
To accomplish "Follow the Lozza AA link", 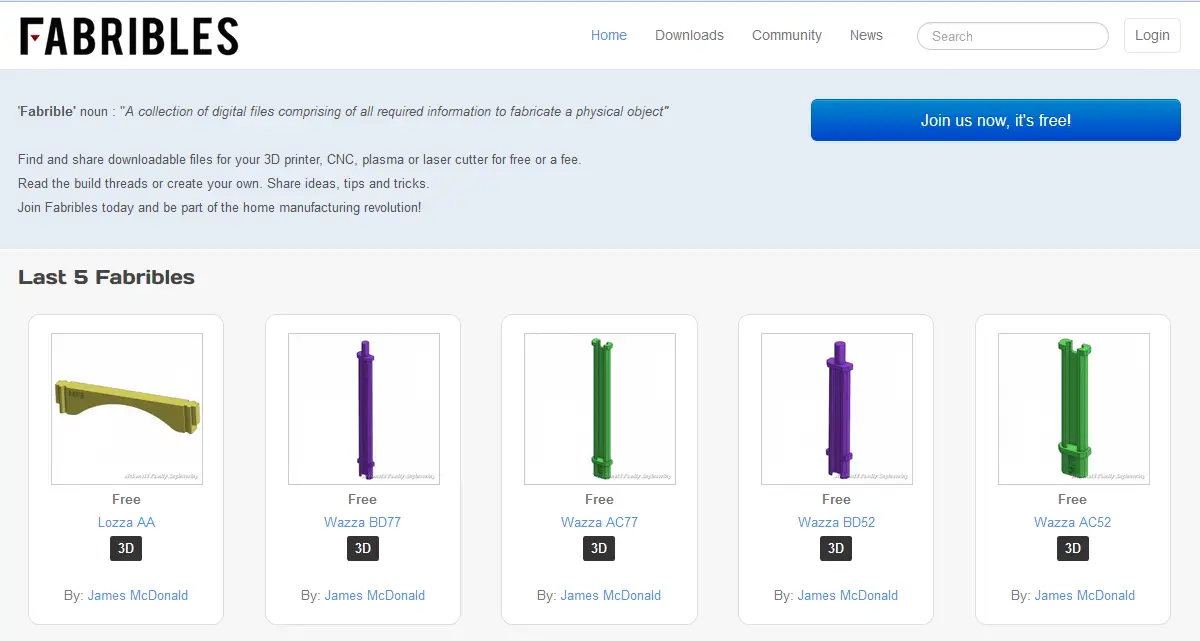I will (126, 522).
